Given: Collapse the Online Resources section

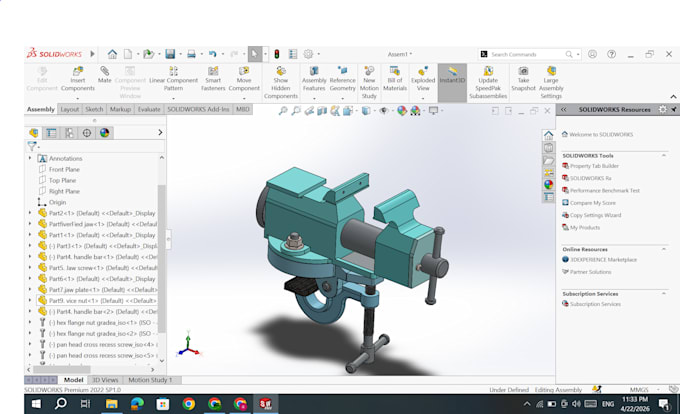Looking at the screenshot, I should pyautogui.click(x=664, y=249).
